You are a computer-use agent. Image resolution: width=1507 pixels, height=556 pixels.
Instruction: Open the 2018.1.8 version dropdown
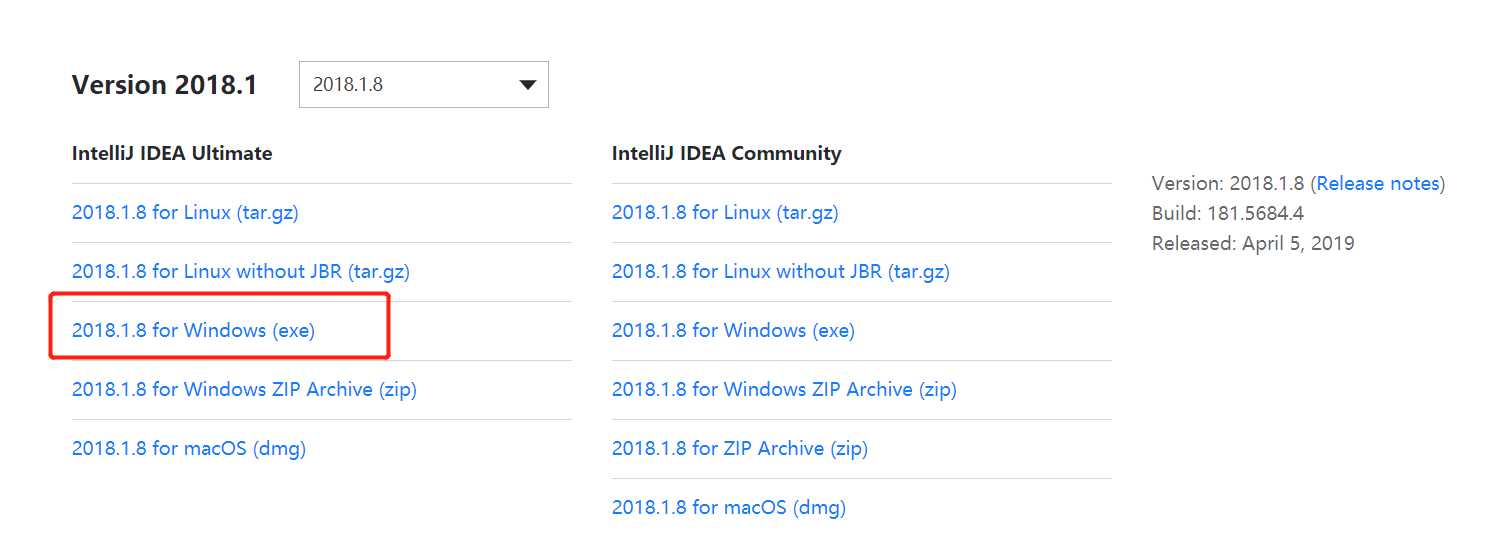point(423,85)
